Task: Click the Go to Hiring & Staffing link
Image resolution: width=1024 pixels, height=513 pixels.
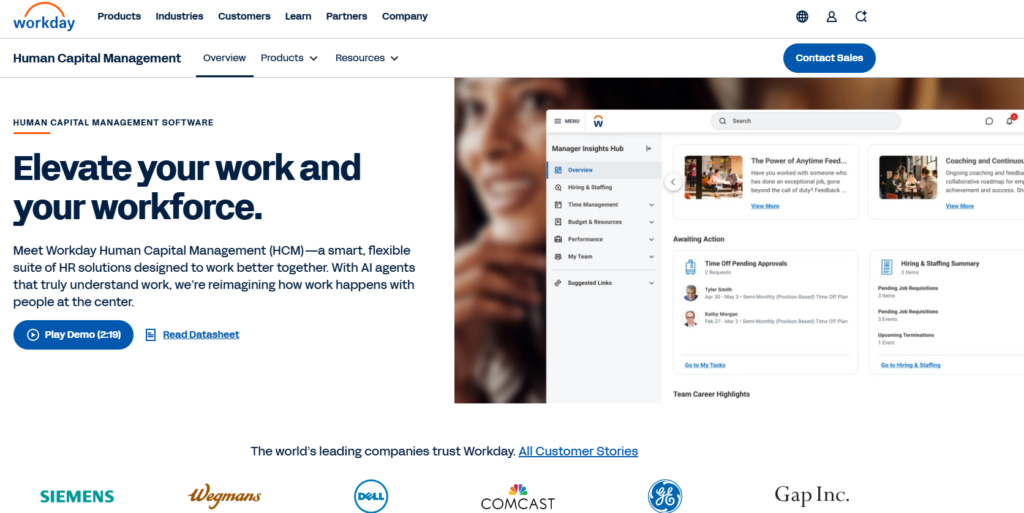Action: 910,365
